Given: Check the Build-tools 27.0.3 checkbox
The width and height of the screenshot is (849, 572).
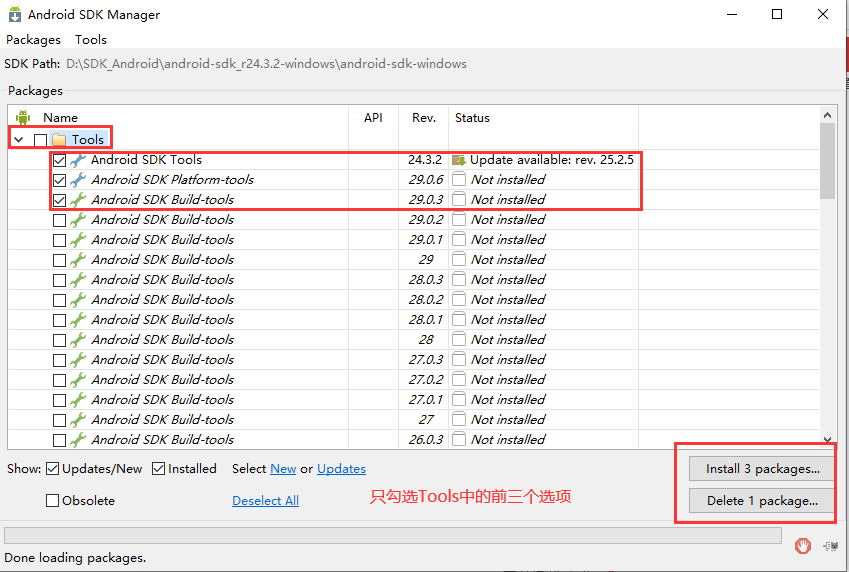Looking at the screenshot, I should pyautogui.click(x=60, y=361).
